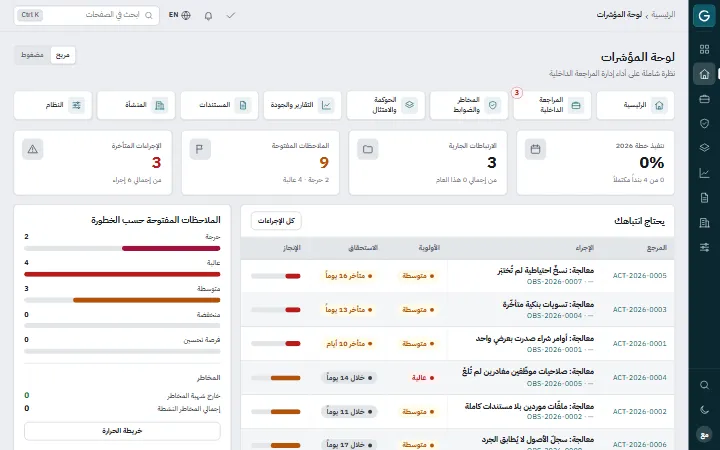The image size is (720, 450).
Task: Open the المنشأة tab
Action: (136, 105)
